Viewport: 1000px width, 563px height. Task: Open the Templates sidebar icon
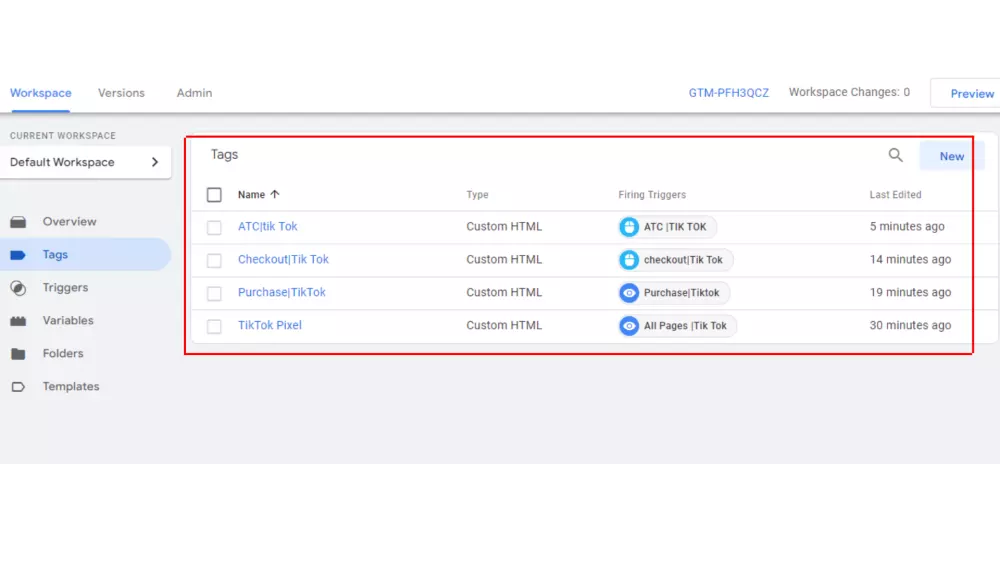pos(18,387)
